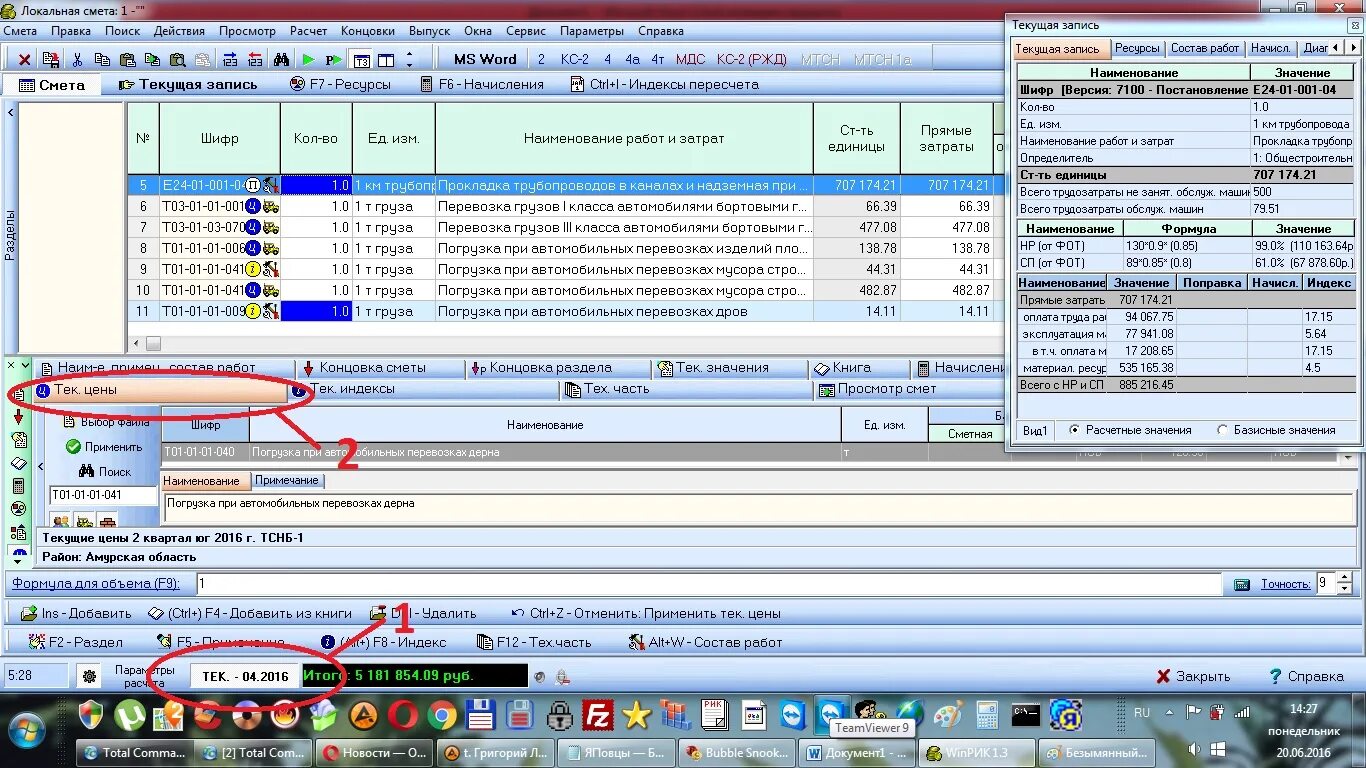Collapse the Разделы side panel arrow

tap(11, 112)
